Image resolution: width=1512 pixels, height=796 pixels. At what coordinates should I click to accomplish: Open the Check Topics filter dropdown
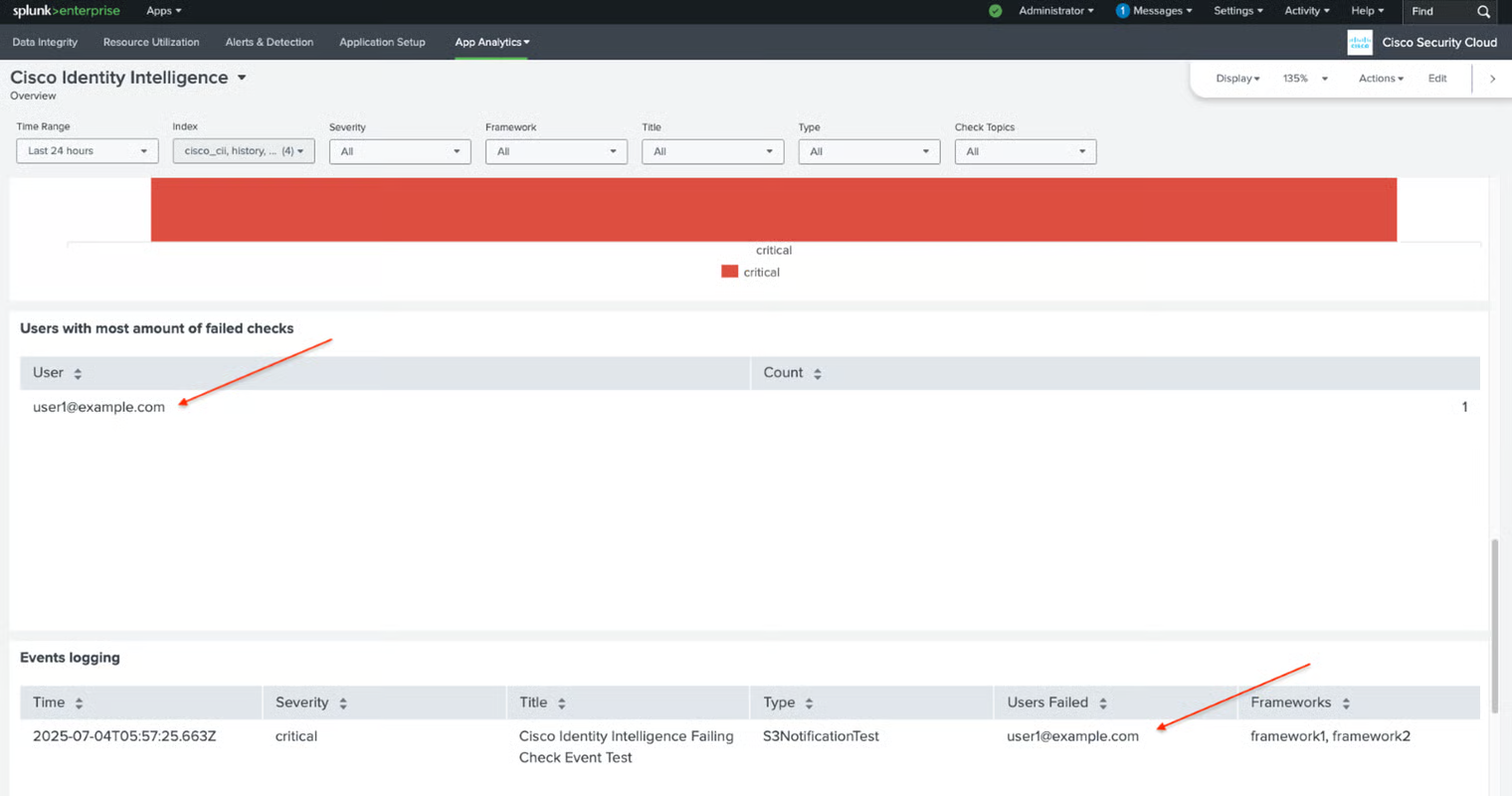[1025, 151]
